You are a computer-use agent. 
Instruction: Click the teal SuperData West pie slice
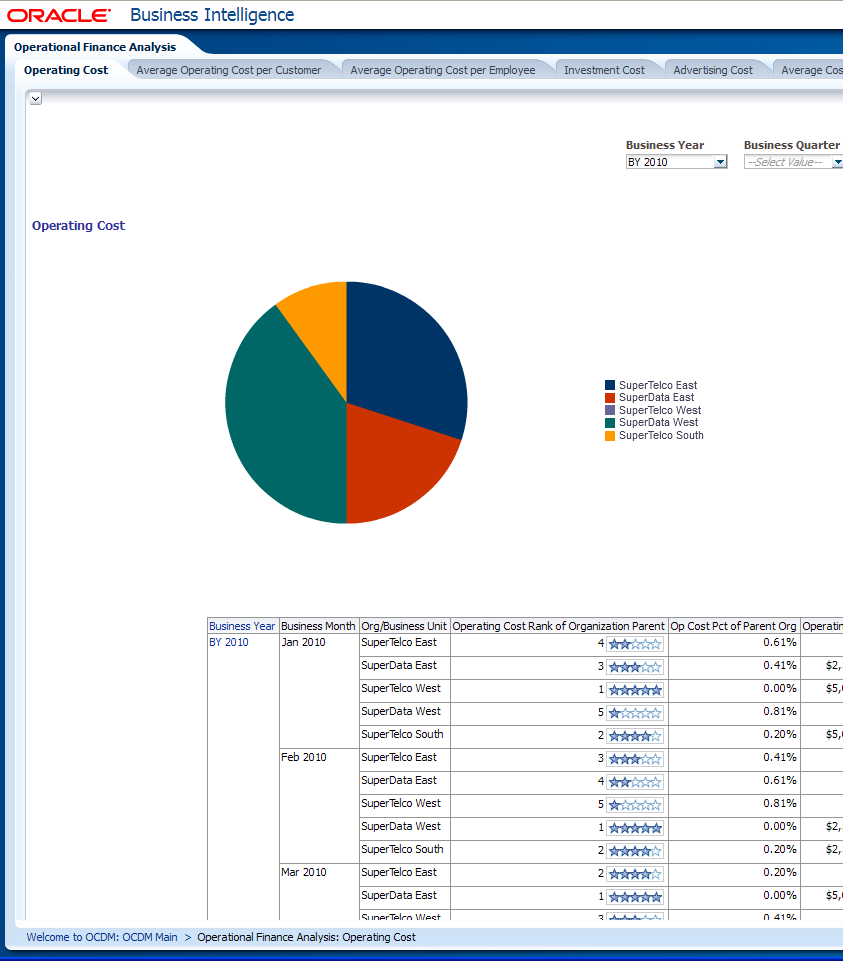[275, 420]
